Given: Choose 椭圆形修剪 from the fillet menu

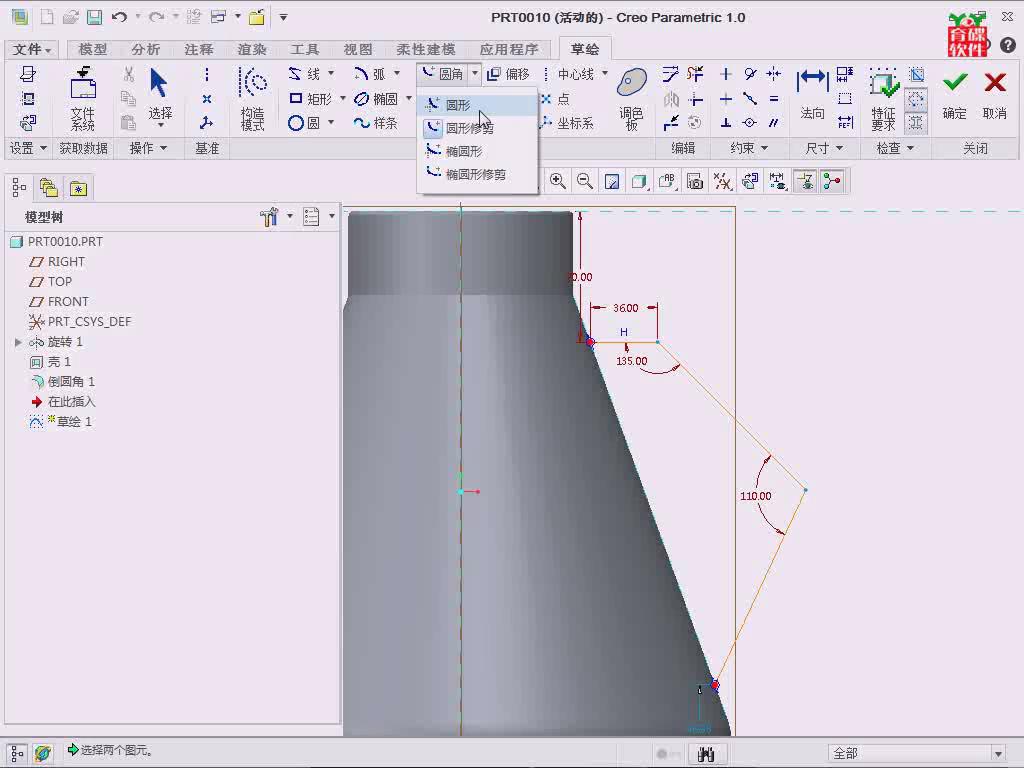Looking at the screenshot, I should tap(477, 174).
